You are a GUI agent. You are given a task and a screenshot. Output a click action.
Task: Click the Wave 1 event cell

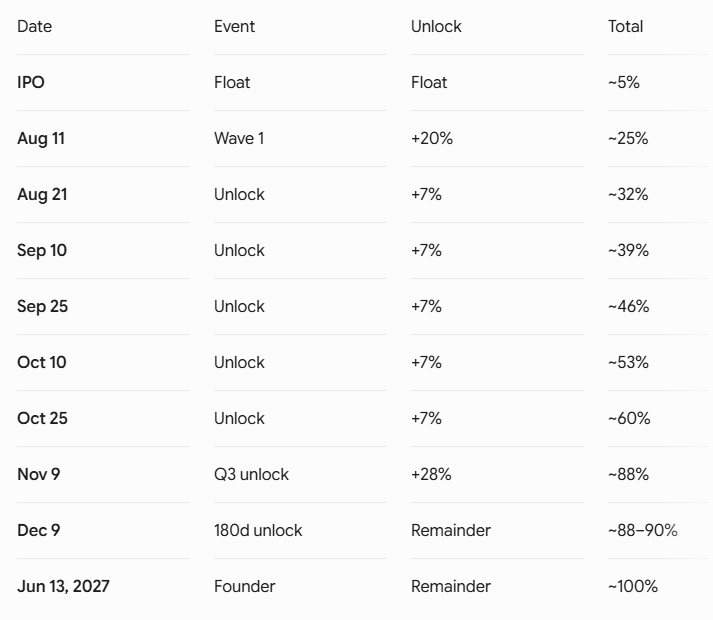[x=239, y=138]
